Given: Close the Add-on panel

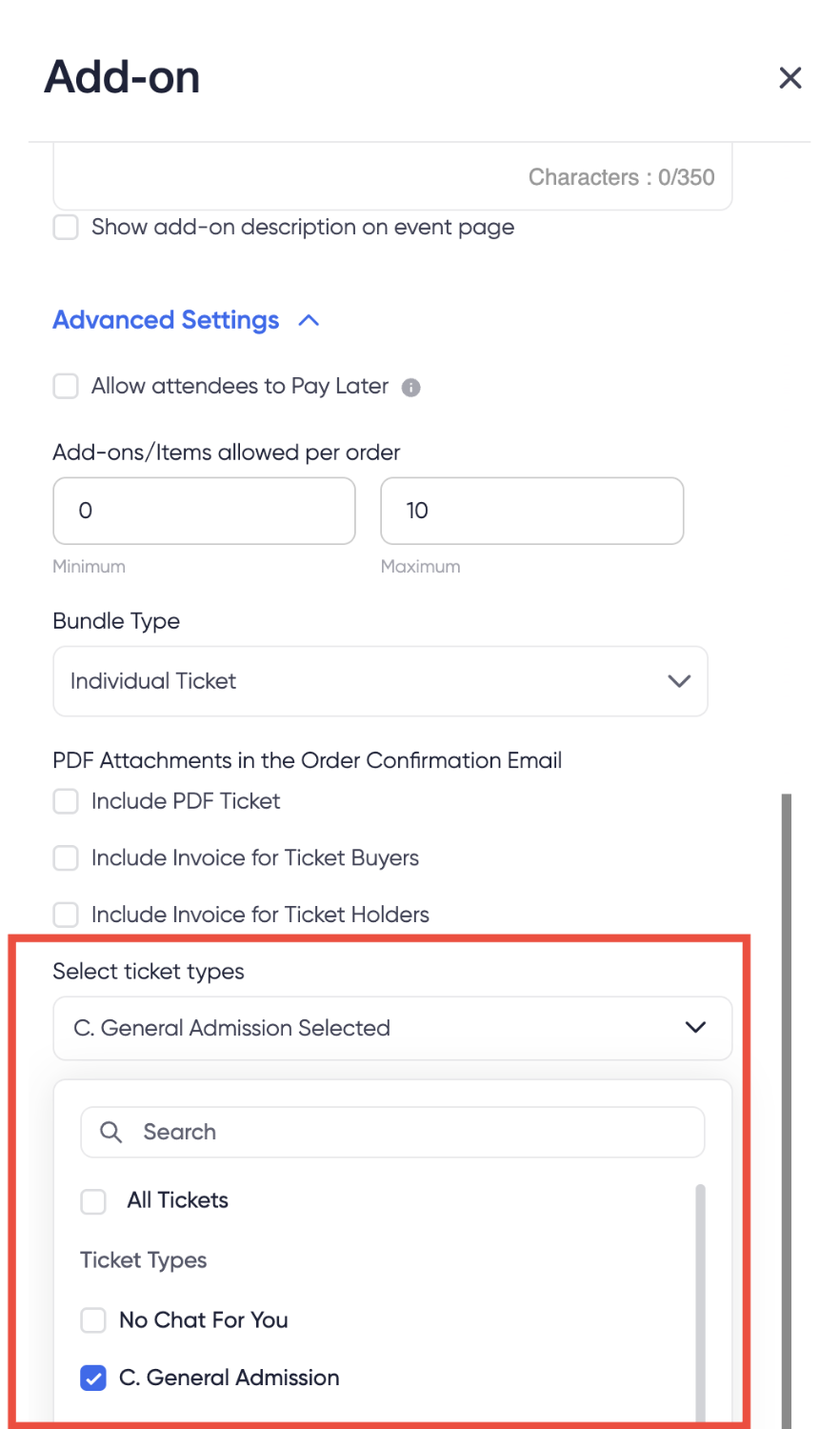Looking at the screenshot, I should [790, 78].
